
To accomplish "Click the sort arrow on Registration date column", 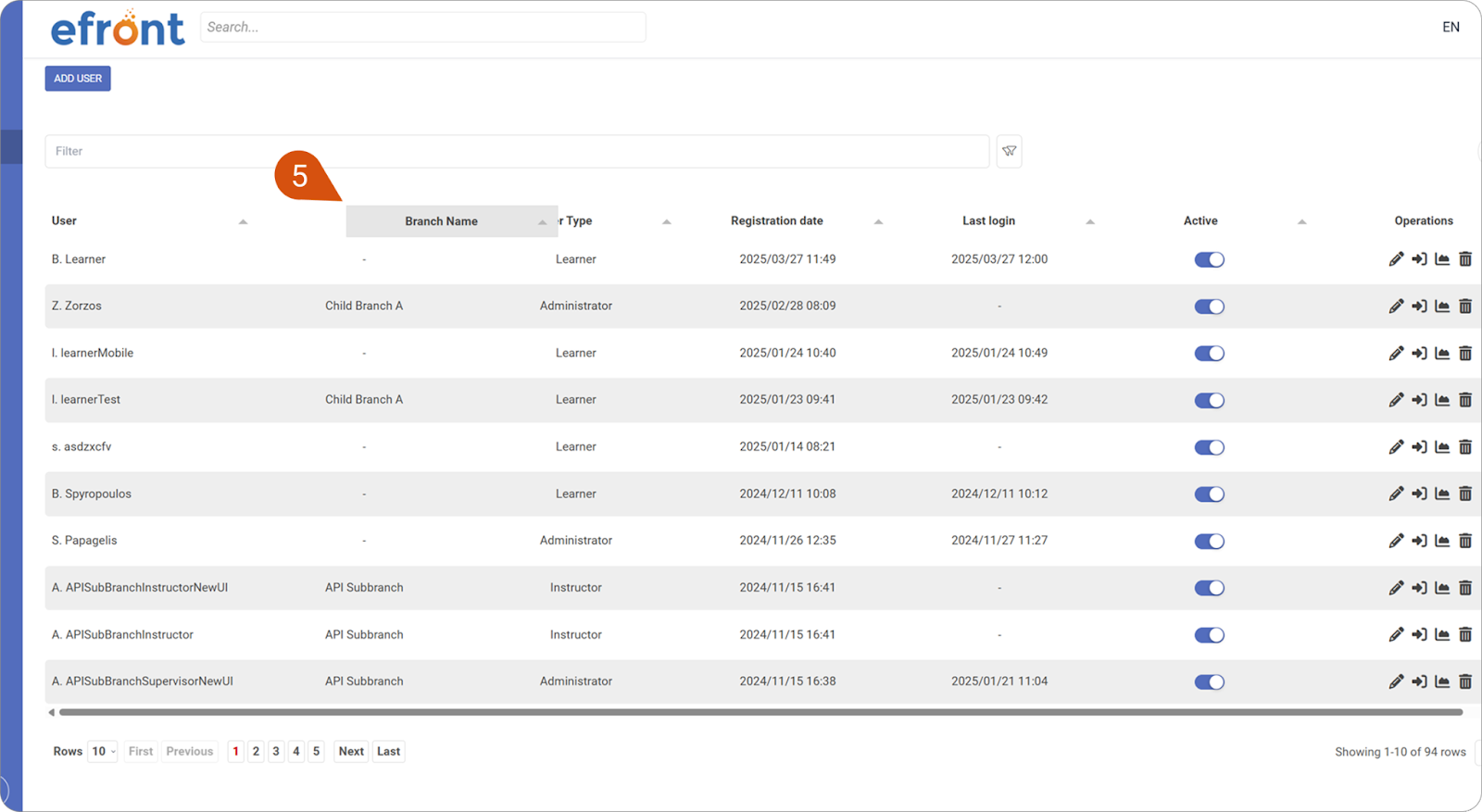I will point(878,222).
